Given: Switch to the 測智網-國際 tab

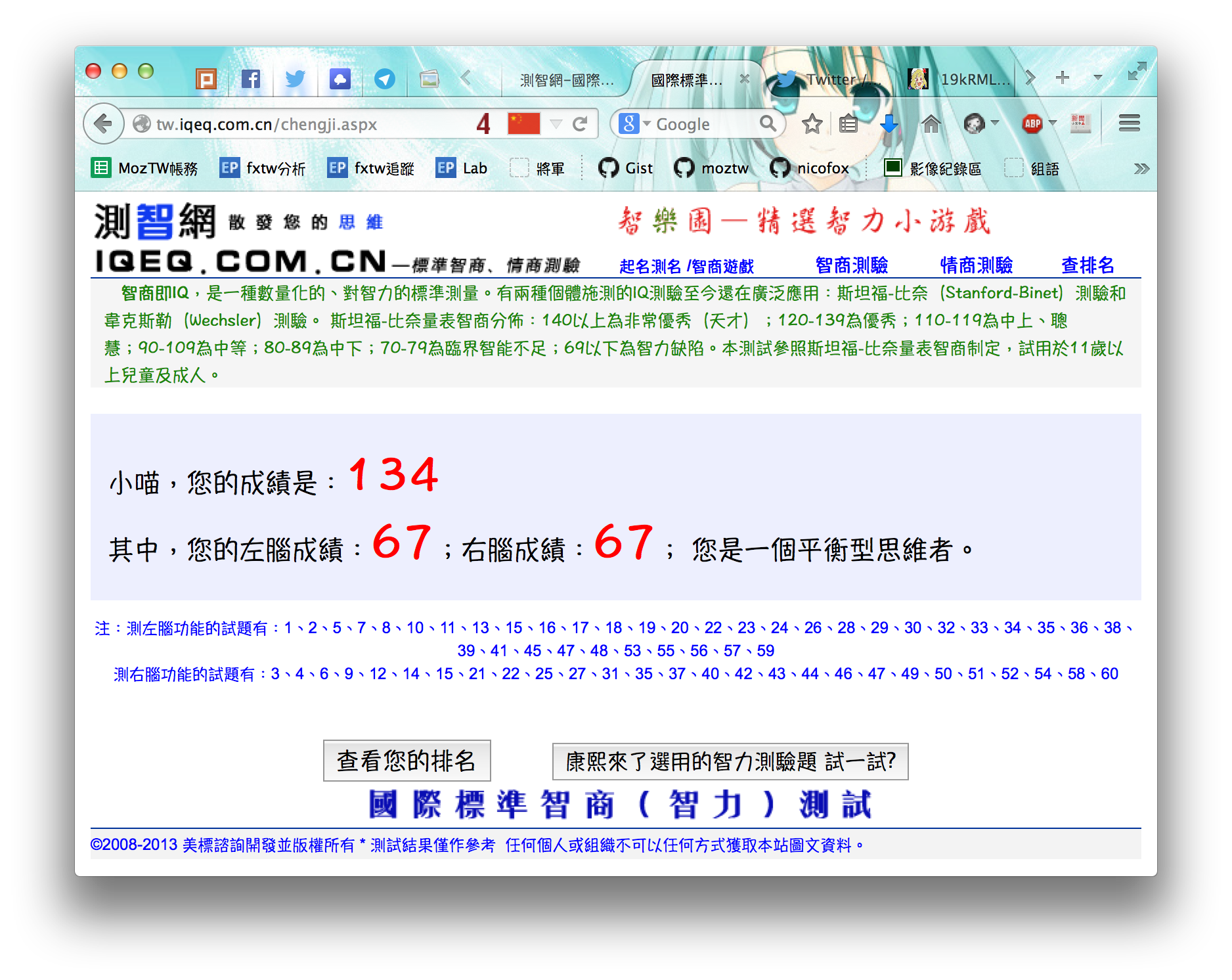Looking at the screenshot, I should click(x=566, y=80).
